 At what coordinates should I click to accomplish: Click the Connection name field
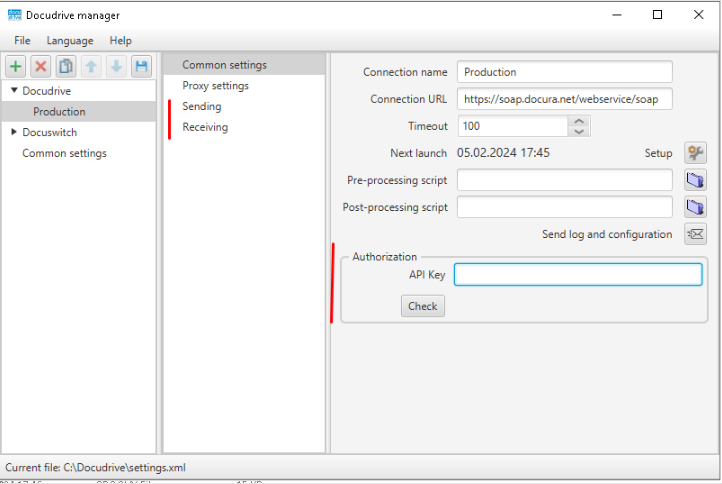pos(565,72)
